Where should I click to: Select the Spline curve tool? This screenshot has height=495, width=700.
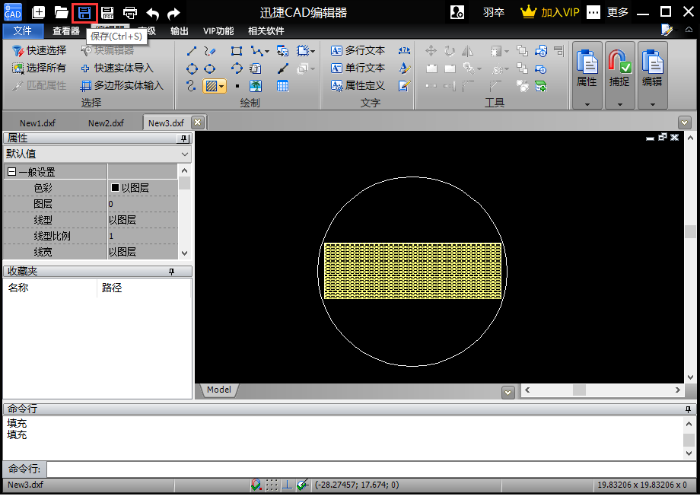point(191,86)
